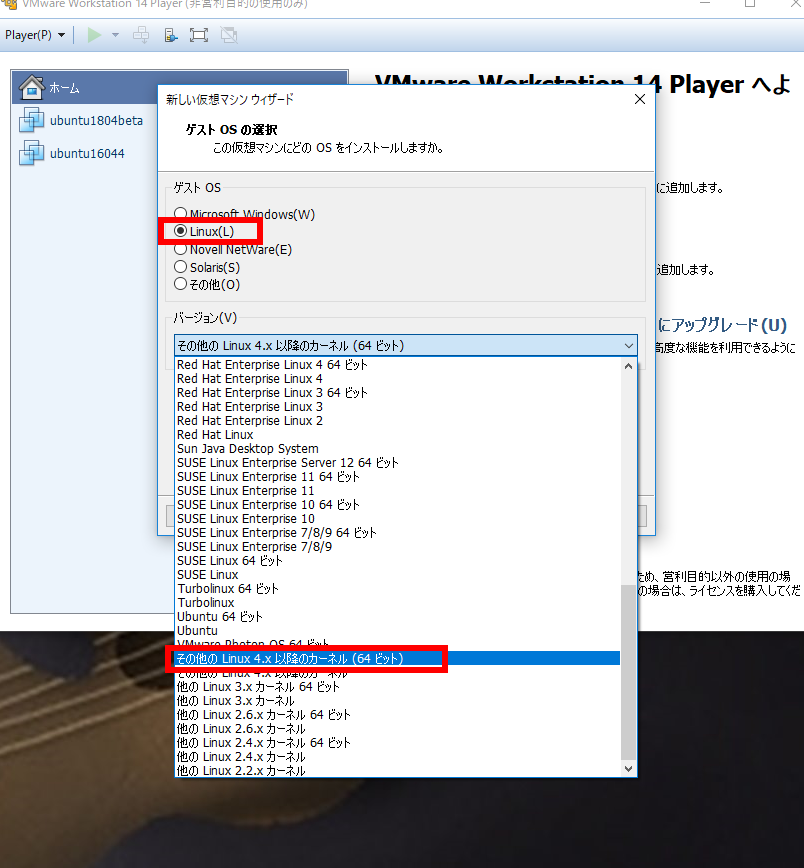Viewport: 804px width, 868px height.
Task: Choose 他の Linux 2.4.x カーネル 64 ビット
Action: (398, 743)
